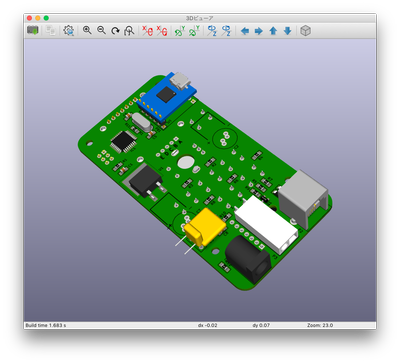
Task: Move board right with right arrow
Action: (x=259, y=31)
